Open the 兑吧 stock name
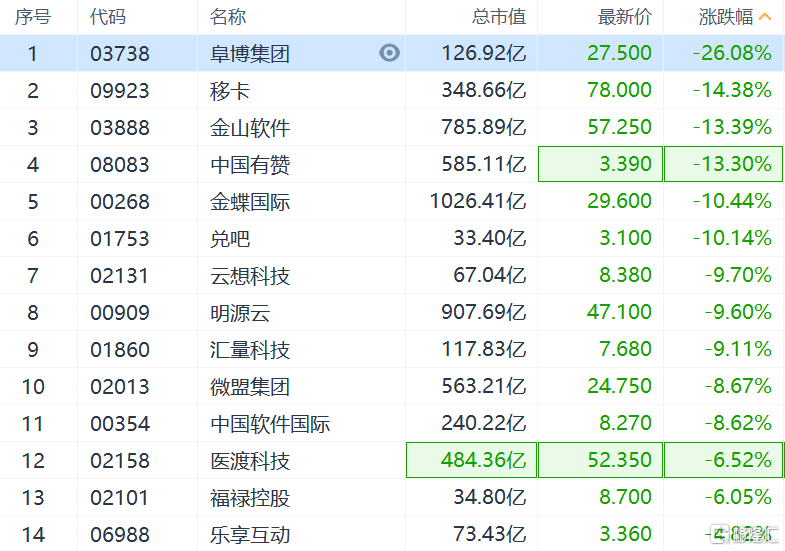Viewport: 785px width, 551px height. pos(230,239)
